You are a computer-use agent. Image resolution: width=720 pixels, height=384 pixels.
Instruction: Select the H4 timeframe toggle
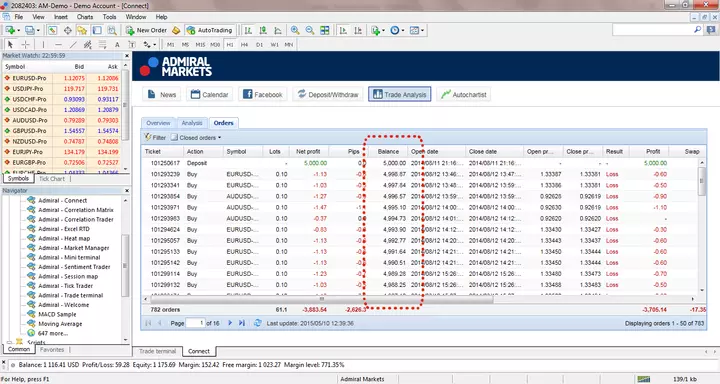(x=244, y=45)
